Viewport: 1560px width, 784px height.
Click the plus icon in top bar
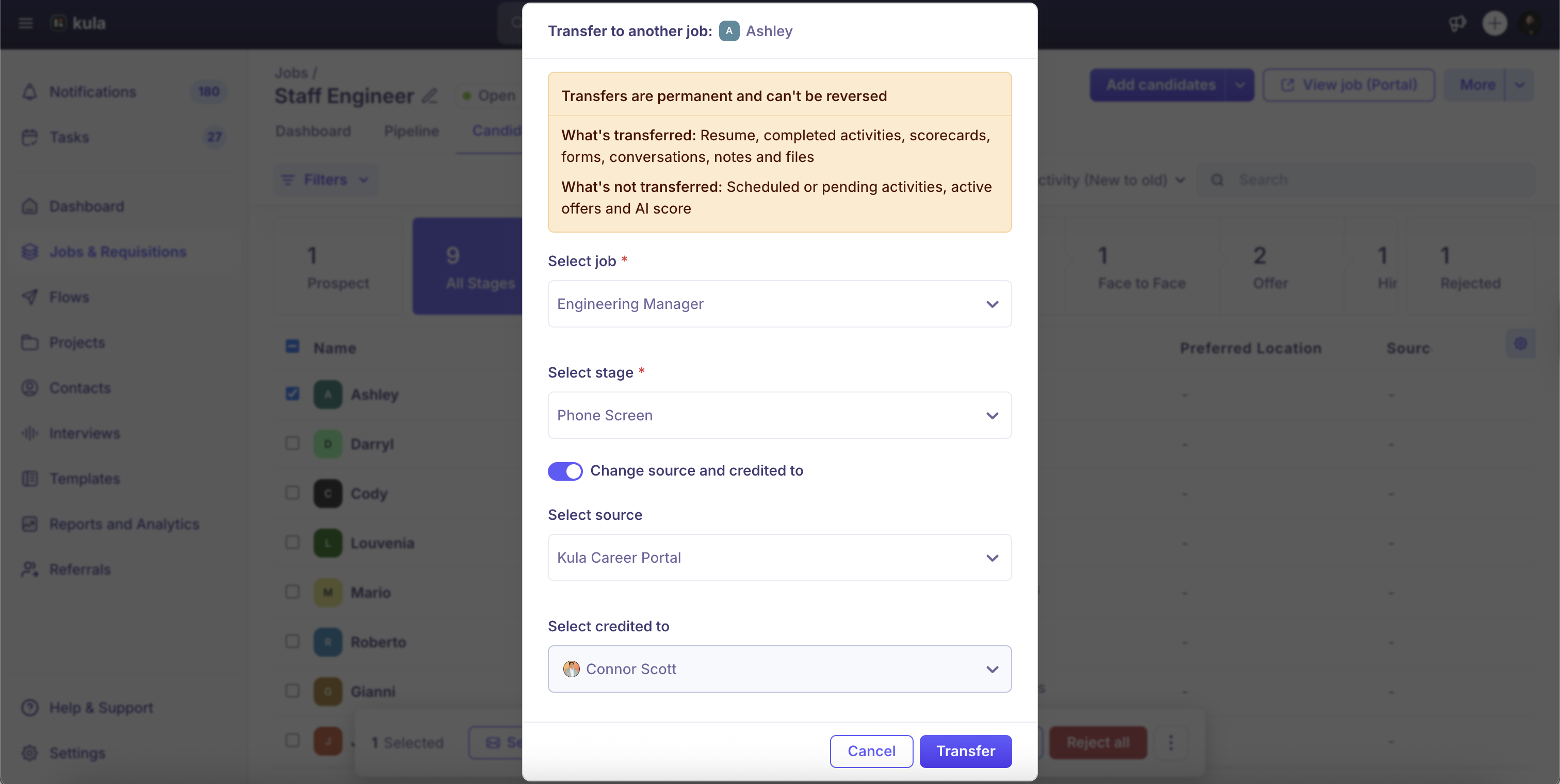click(x=1494, y=23)
